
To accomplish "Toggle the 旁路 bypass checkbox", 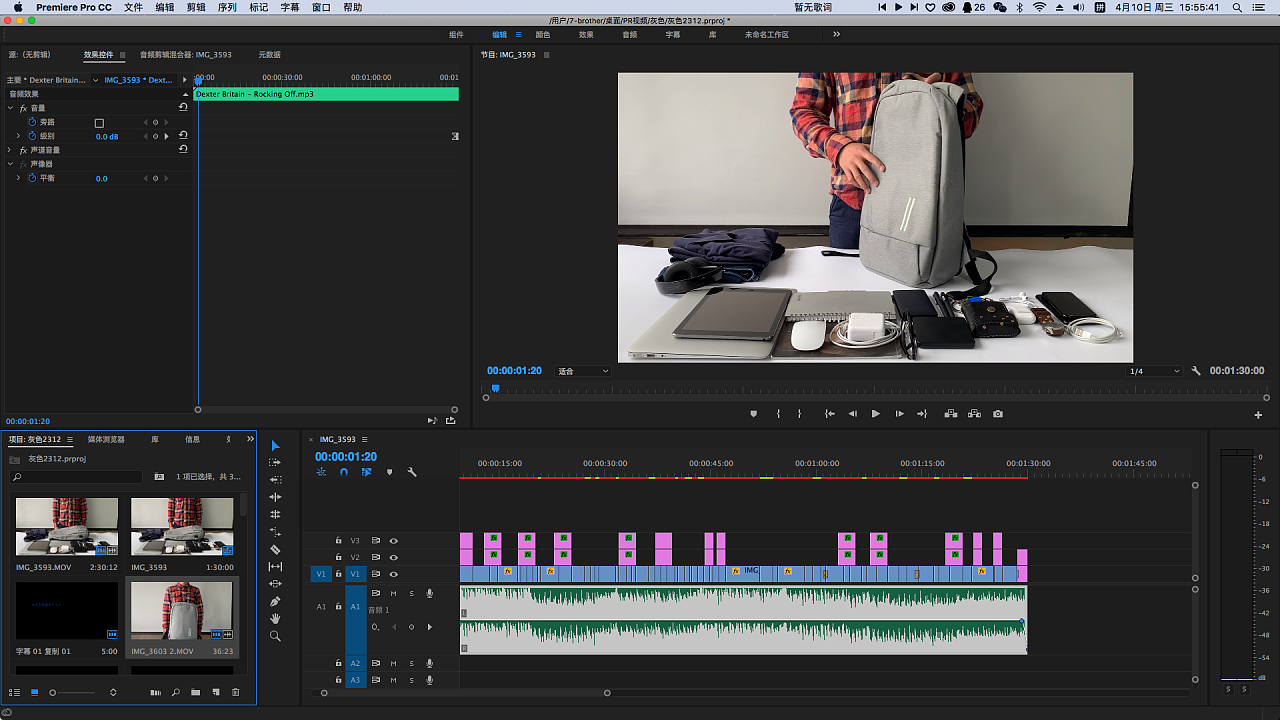I will click(x=99, y=123).
